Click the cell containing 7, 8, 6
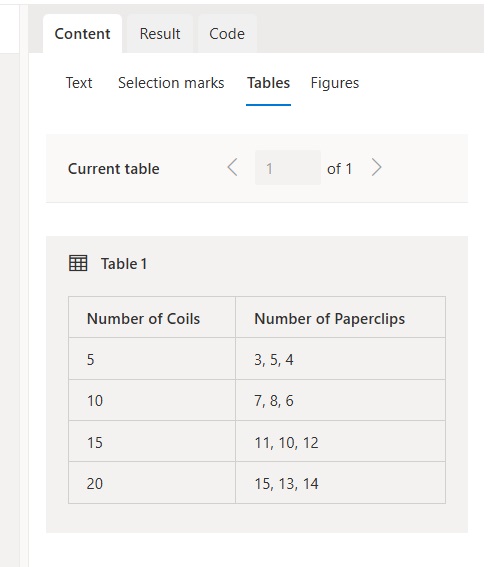The width and height of the screenshot is (504, 567). tap(341, 400)
